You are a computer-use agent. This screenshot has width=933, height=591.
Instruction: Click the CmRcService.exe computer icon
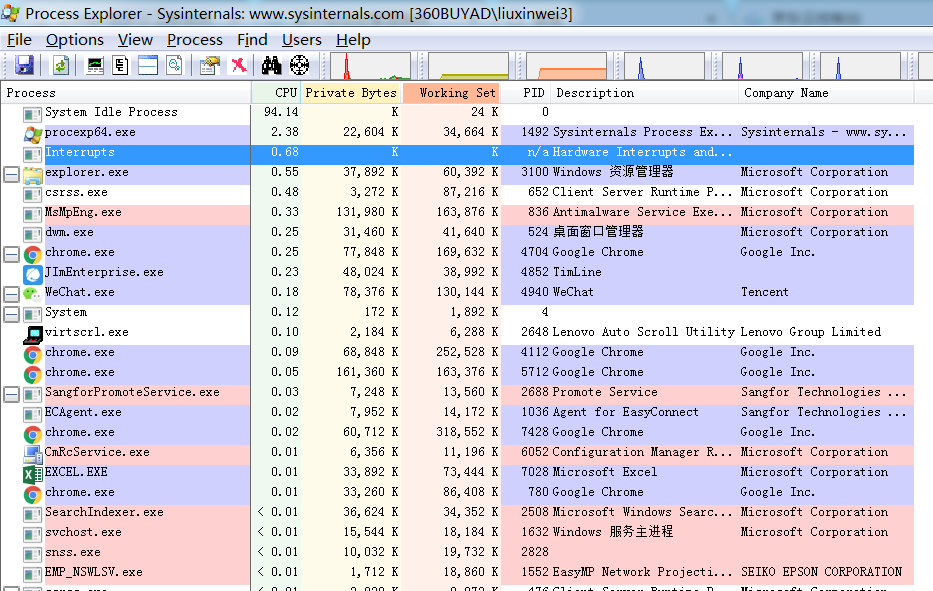[x=33, y=454]
